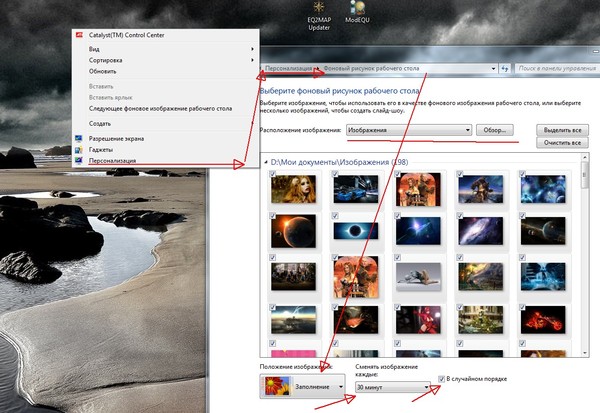Viewport: 600px width, 413px height.
Task: Open Гаджеты from the context menu
Action: [x=101, y=150]
